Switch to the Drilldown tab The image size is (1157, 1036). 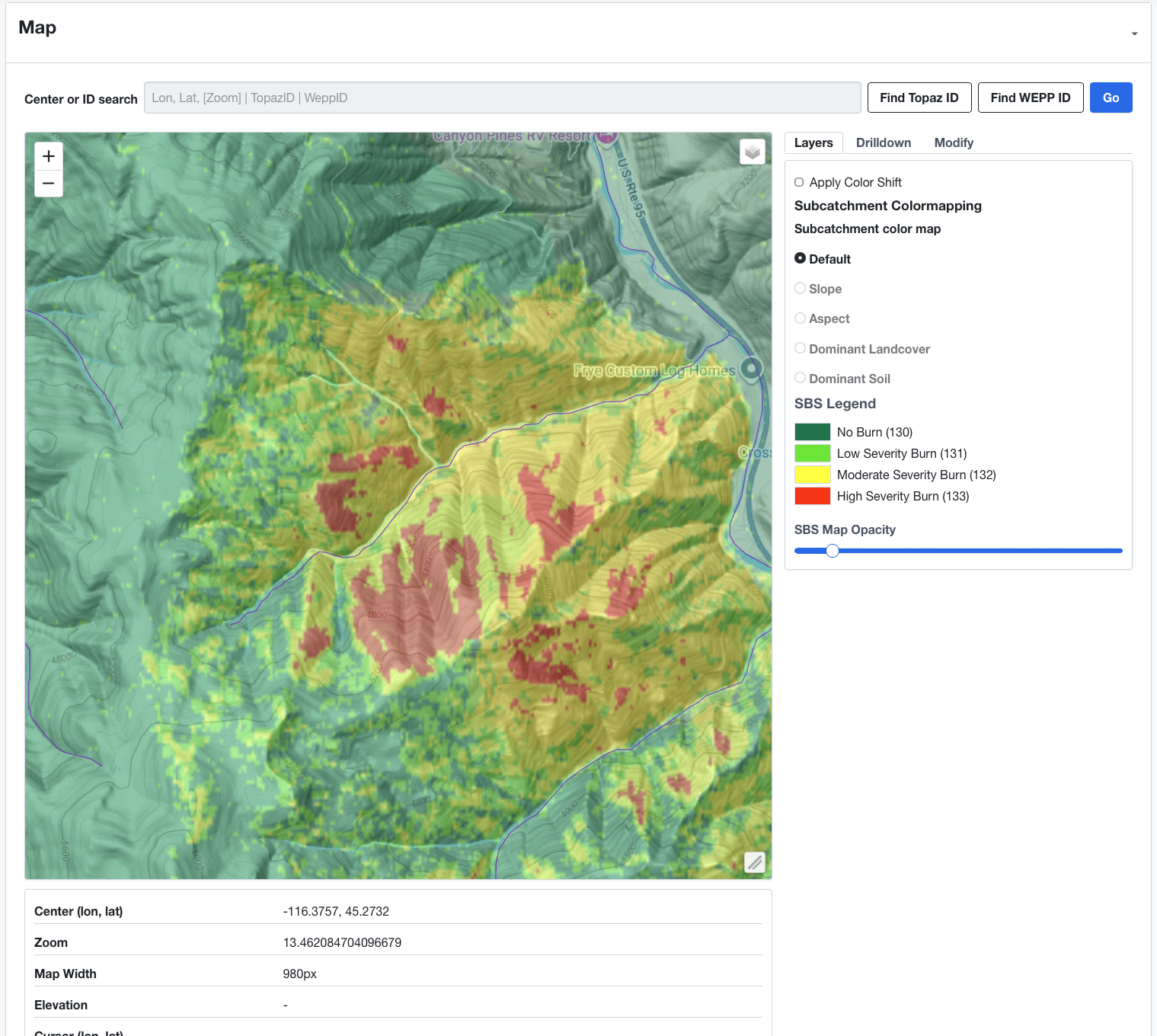click(x=884, y=142)
